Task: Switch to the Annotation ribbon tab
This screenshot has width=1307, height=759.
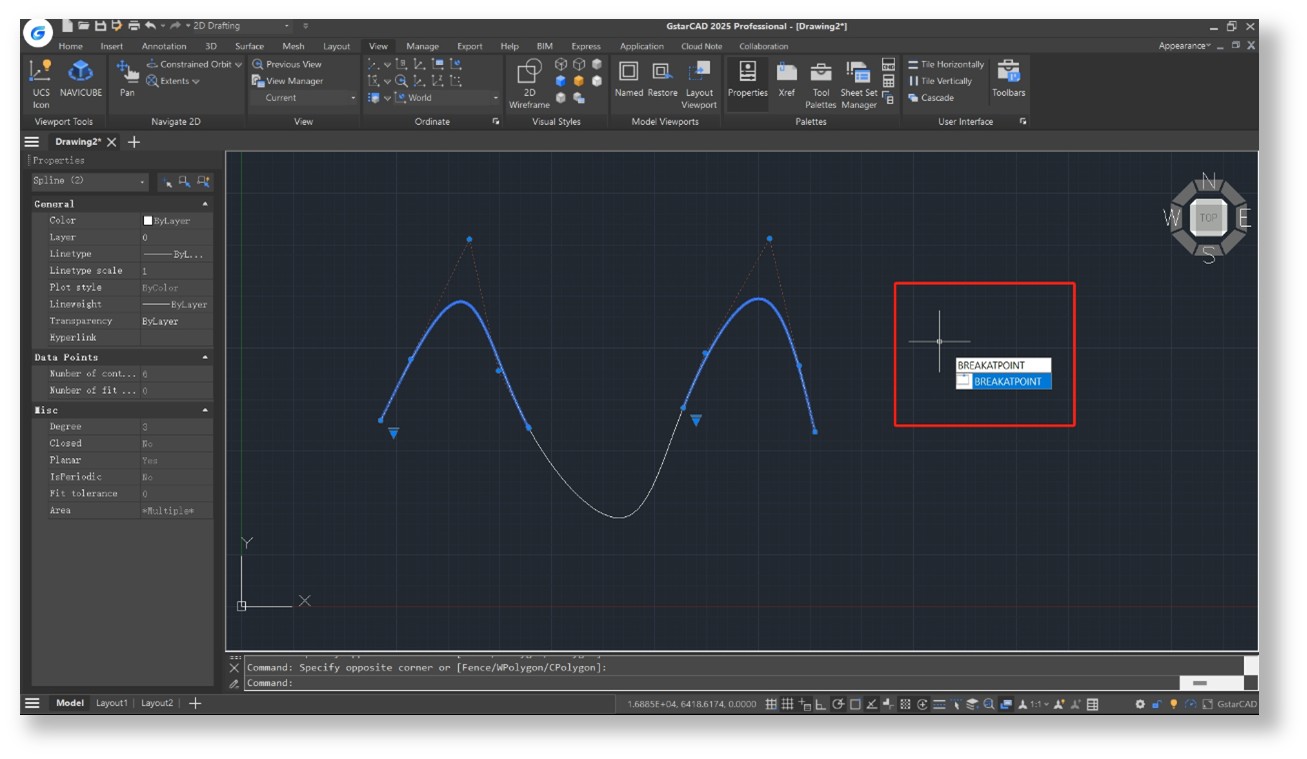Action: (x=164, y=46)
